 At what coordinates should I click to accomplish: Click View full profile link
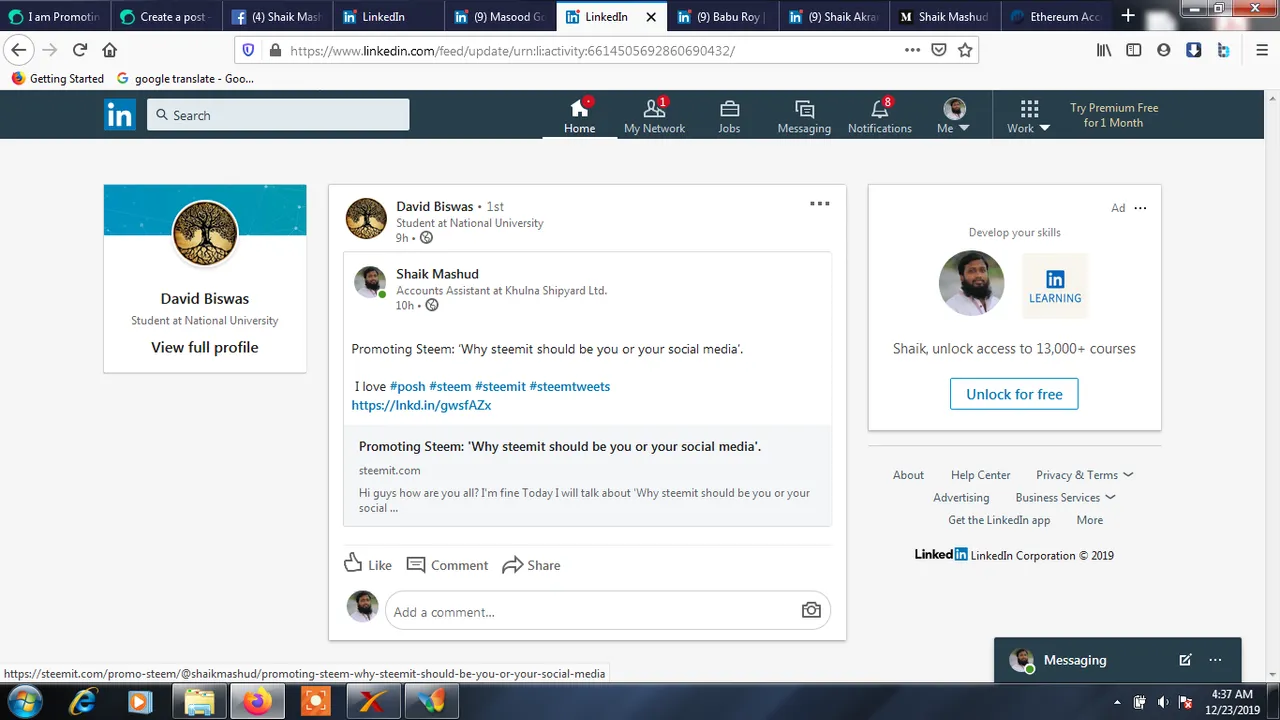pos(205,347)
